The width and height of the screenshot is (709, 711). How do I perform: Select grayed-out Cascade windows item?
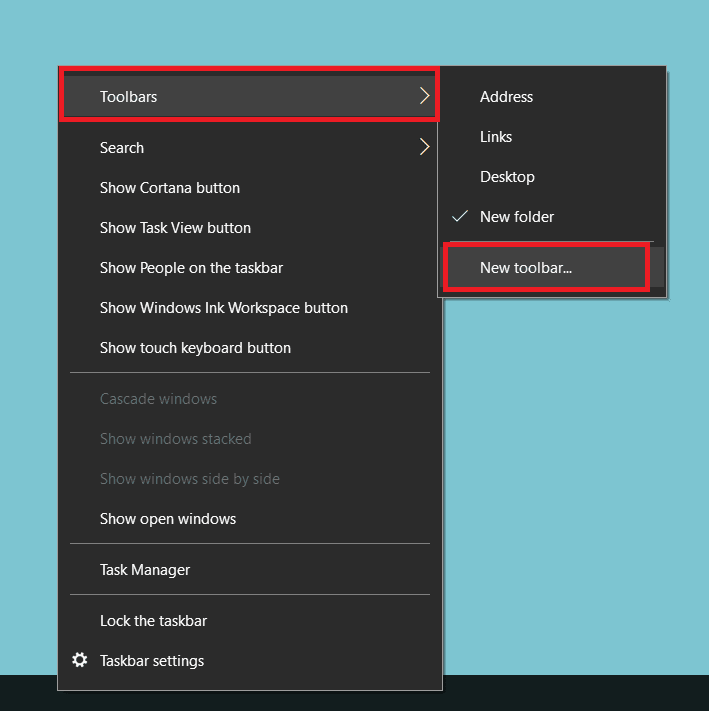pos(248,399)
